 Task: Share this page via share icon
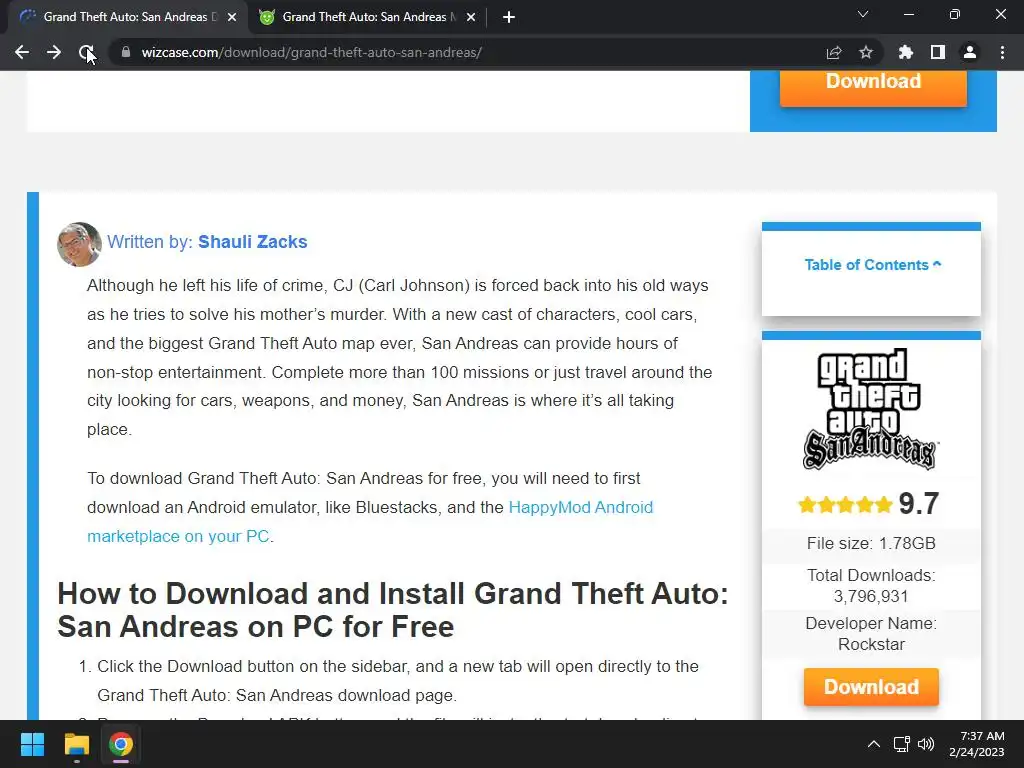834,52
